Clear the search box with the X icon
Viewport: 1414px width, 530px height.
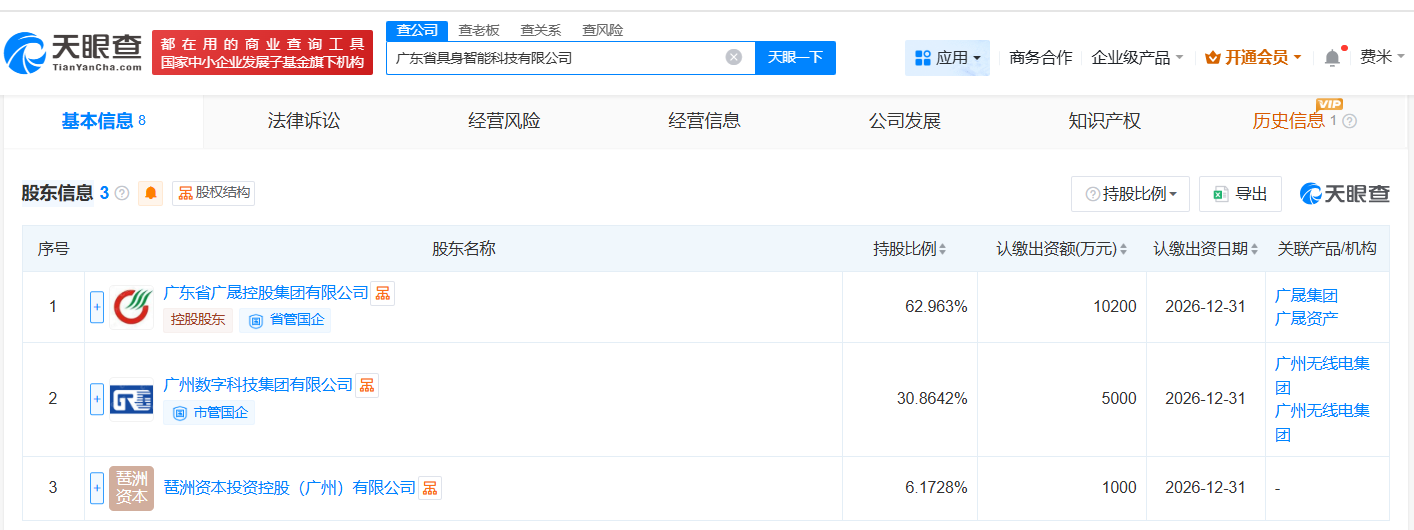(x=733, y=58)
